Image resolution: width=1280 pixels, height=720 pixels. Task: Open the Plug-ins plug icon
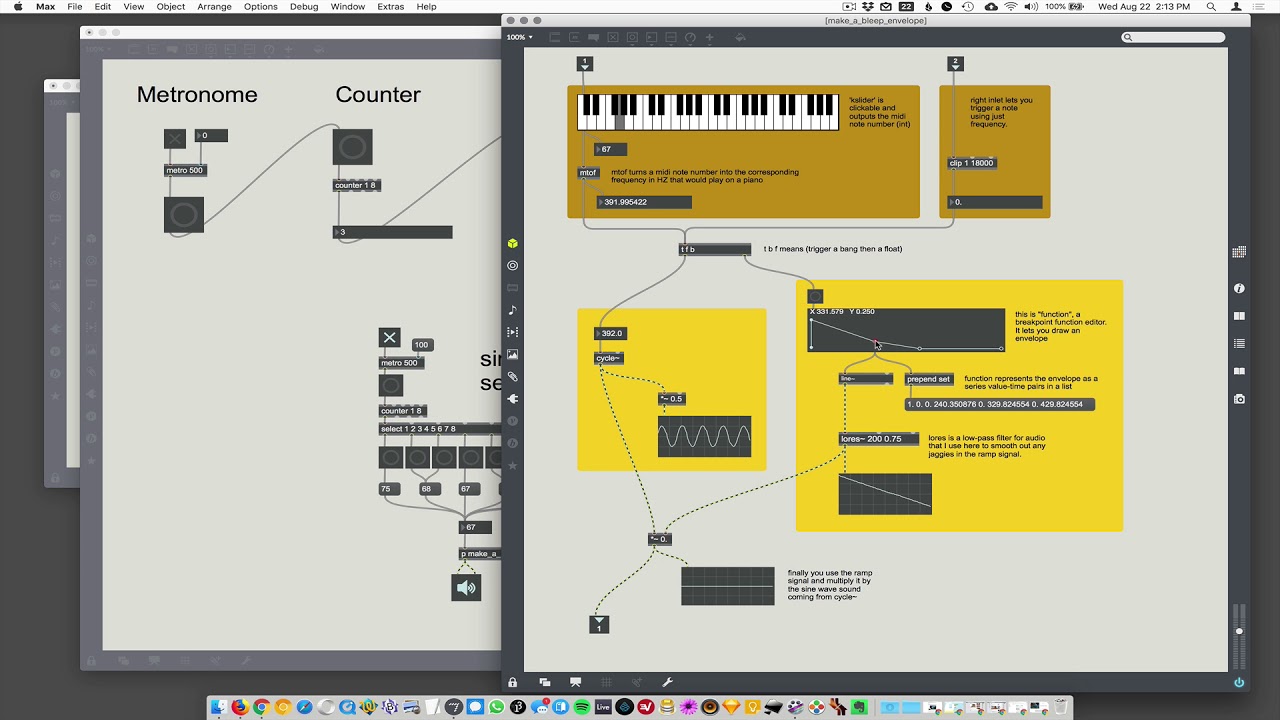512,399
